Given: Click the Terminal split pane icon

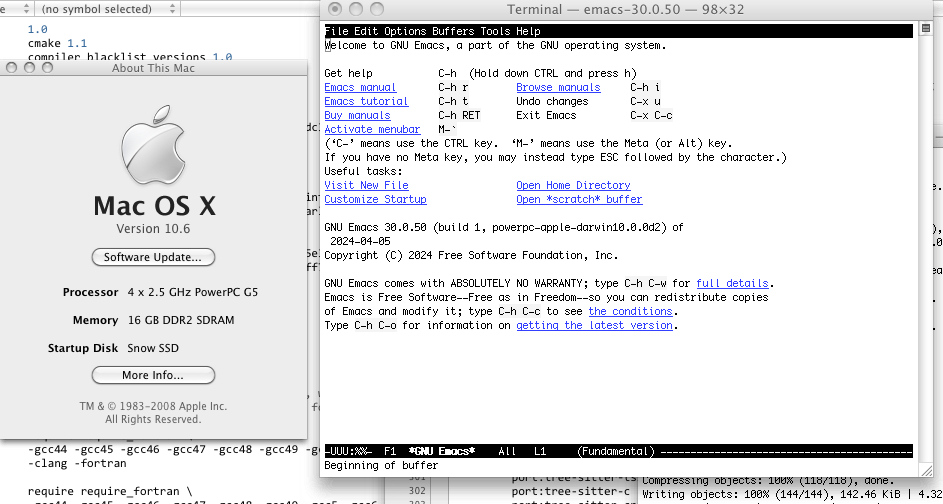Looking at the screenshot, I should 926,29.
